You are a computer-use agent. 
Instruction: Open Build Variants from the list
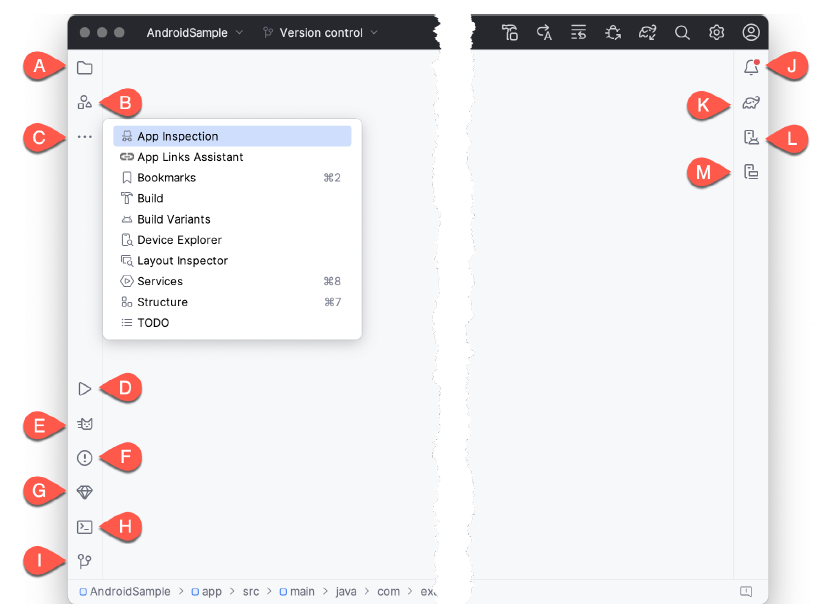click(x=174, y=219)
